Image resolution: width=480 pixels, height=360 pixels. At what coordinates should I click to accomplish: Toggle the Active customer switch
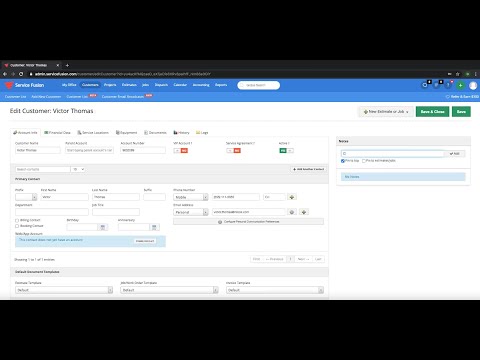click(x=286, y=151)
